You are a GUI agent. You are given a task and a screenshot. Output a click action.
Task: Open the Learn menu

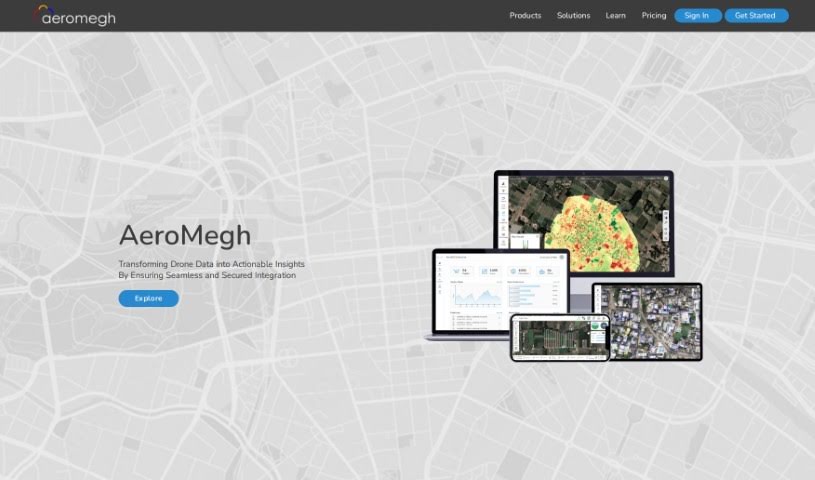coord(615,16)
